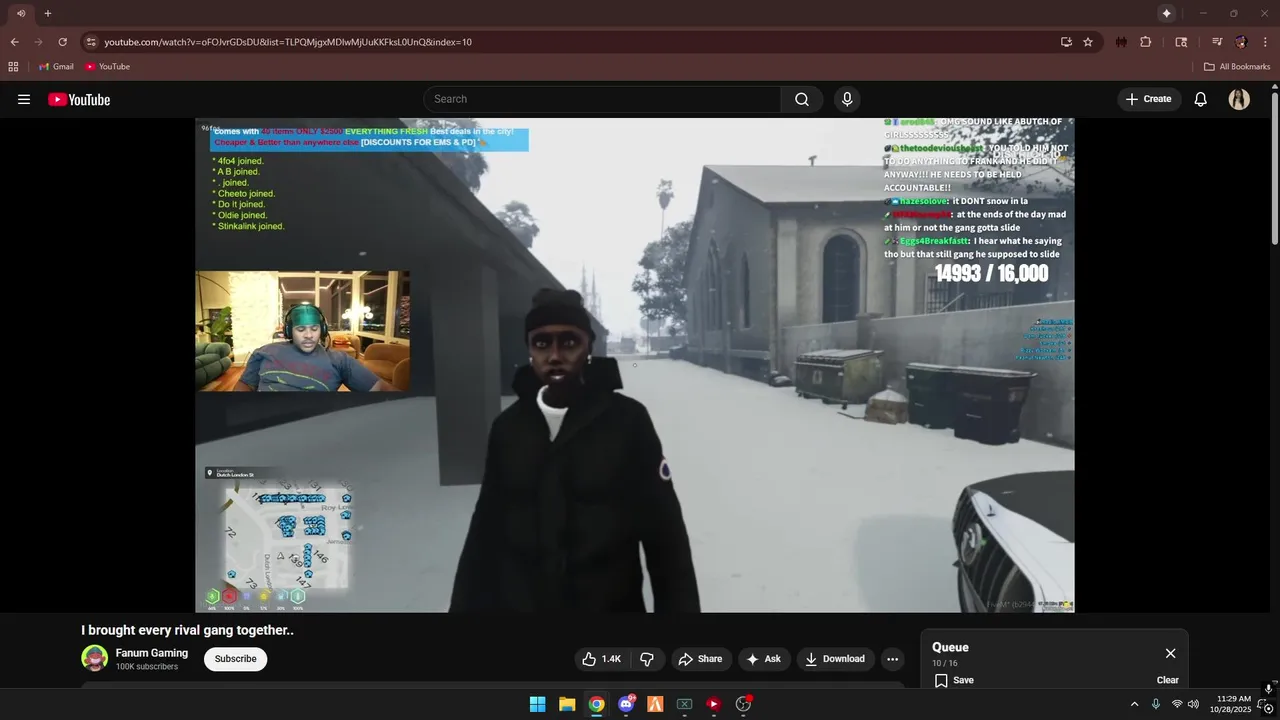Viewport: 1280px width, 720px height.
Task: Share the video
Action: (699, 659)
